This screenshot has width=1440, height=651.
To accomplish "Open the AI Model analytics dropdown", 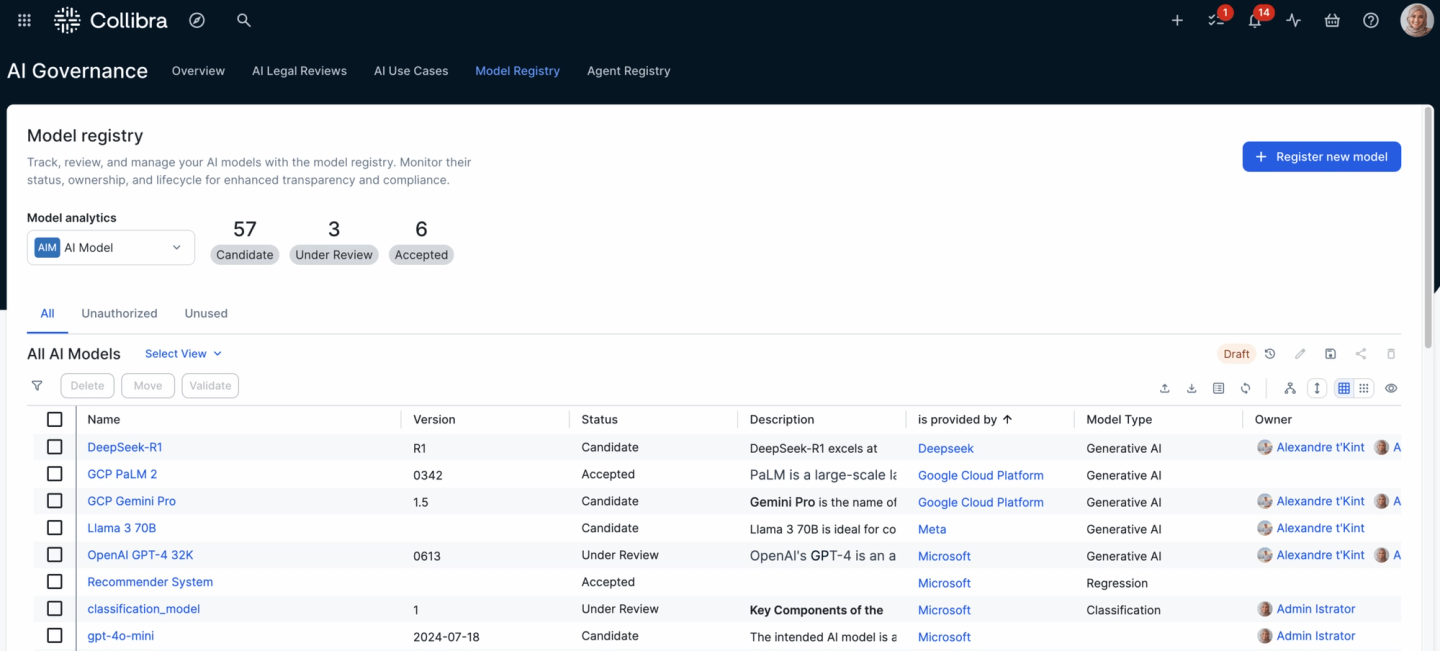I will (x=110, y=247).
